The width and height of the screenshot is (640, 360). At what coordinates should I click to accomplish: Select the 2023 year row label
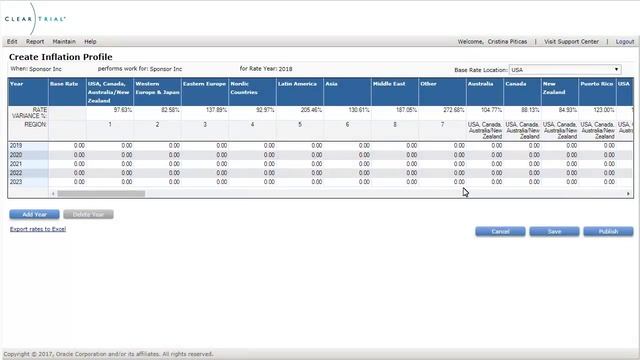pos(28,182)
